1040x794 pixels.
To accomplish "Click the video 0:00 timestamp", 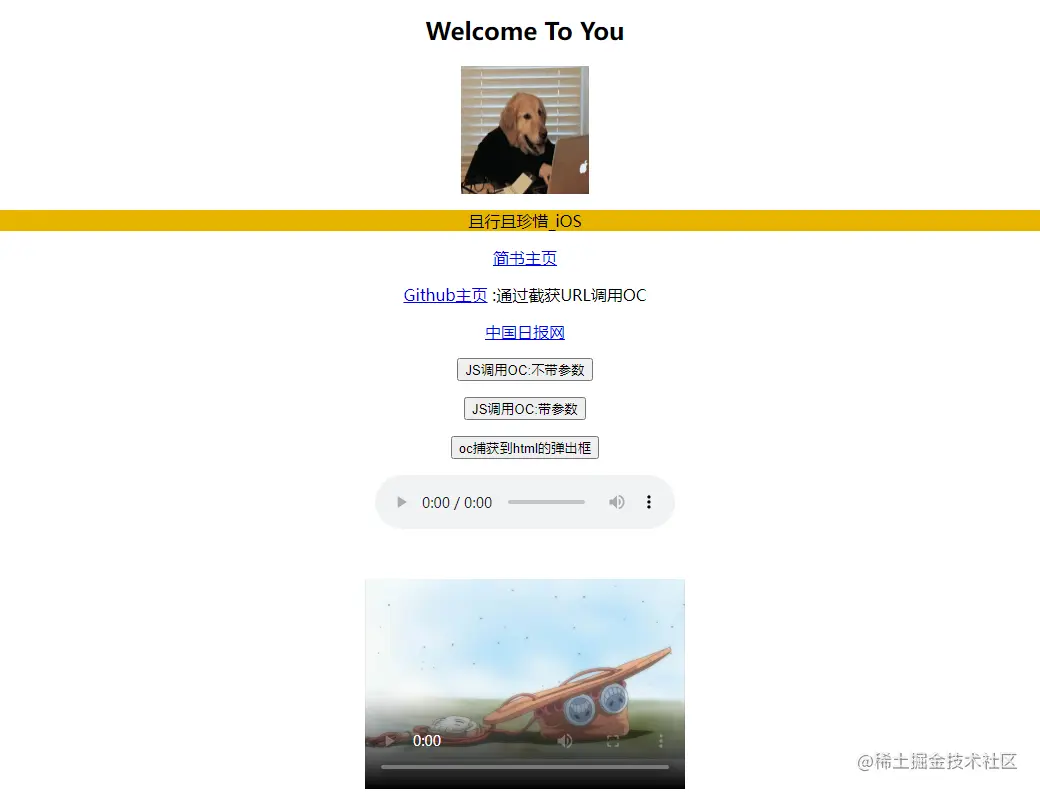I will coord(426,741).
